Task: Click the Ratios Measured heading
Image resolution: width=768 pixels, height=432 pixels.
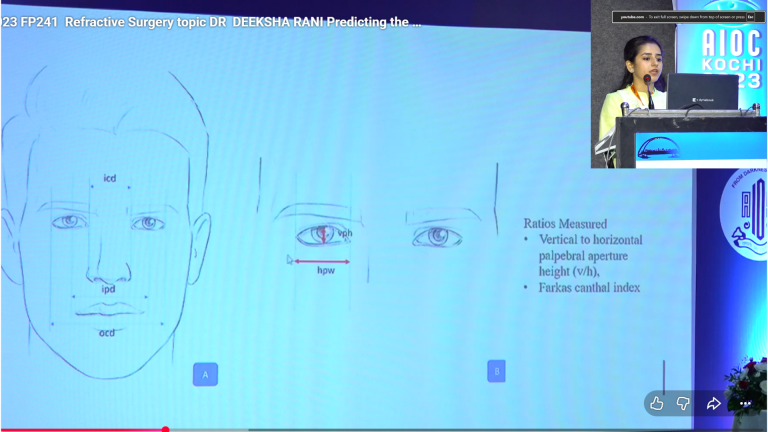Action: coord(565,224)
